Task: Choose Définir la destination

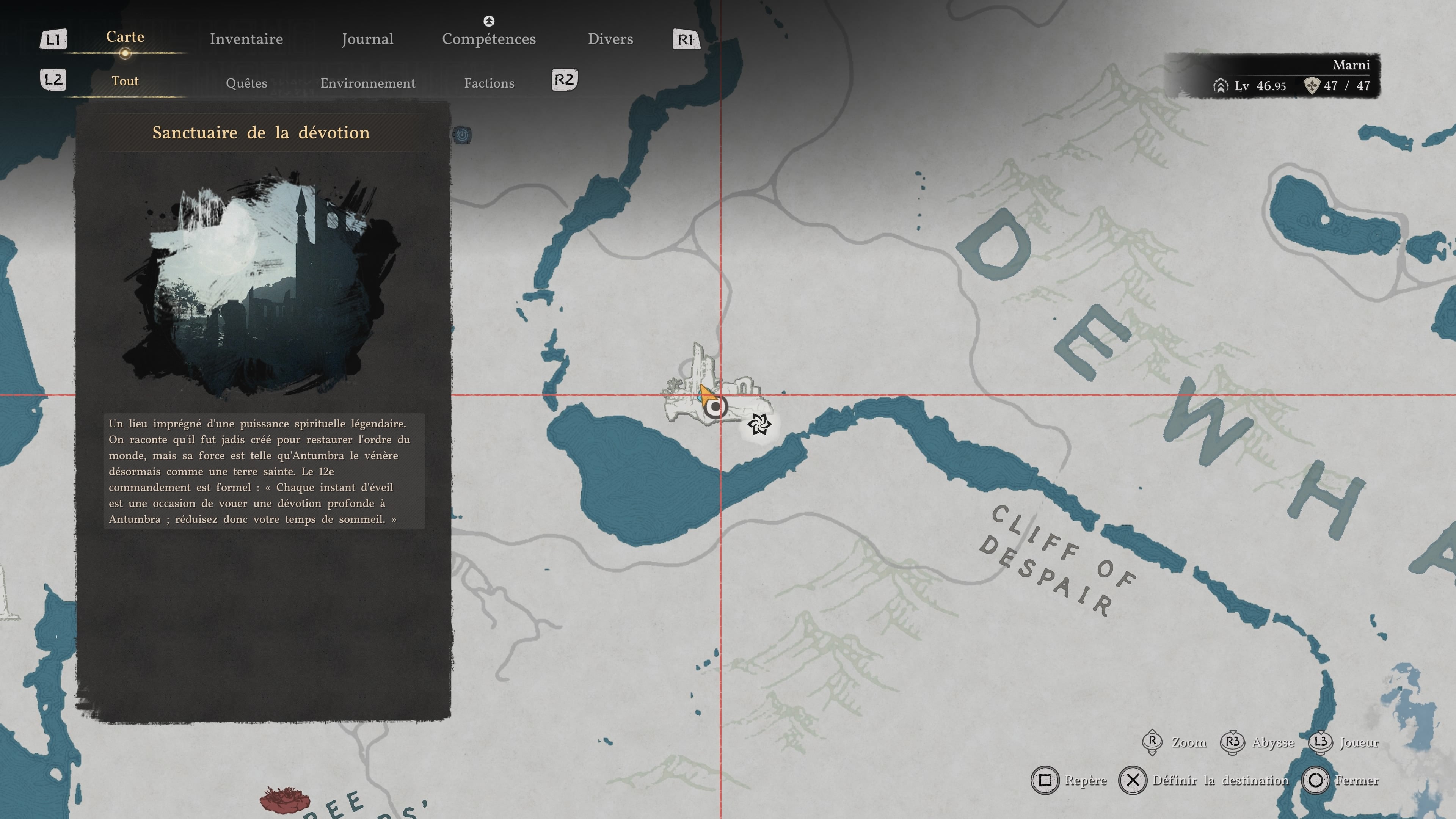Action: point(1221,781)
